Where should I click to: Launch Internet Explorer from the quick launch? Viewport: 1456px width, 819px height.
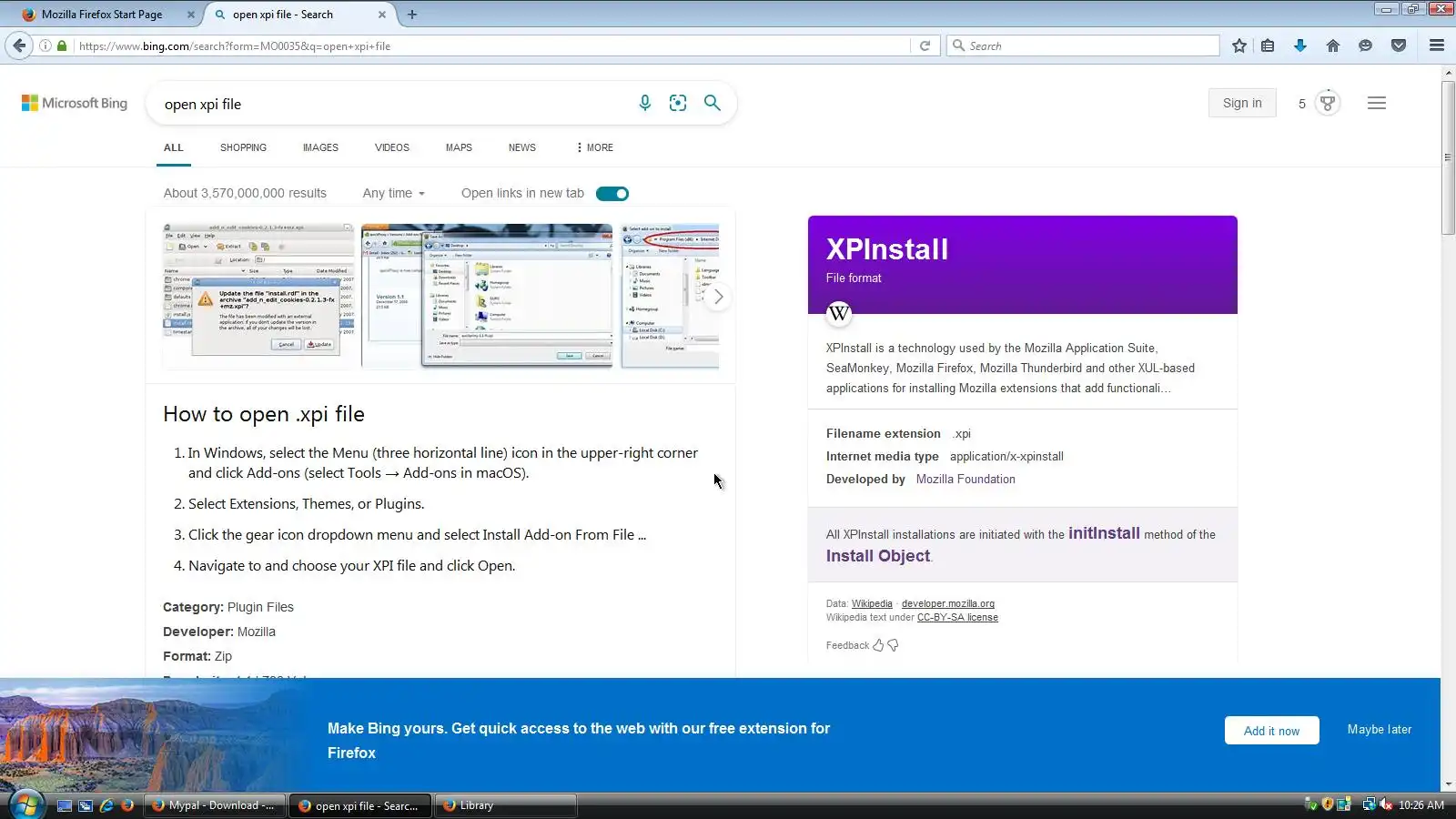tap(106, 805)
